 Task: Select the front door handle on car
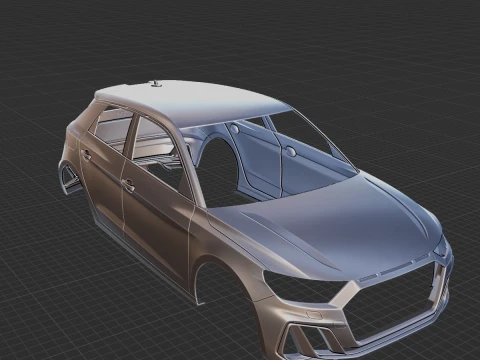pos(128,185)
